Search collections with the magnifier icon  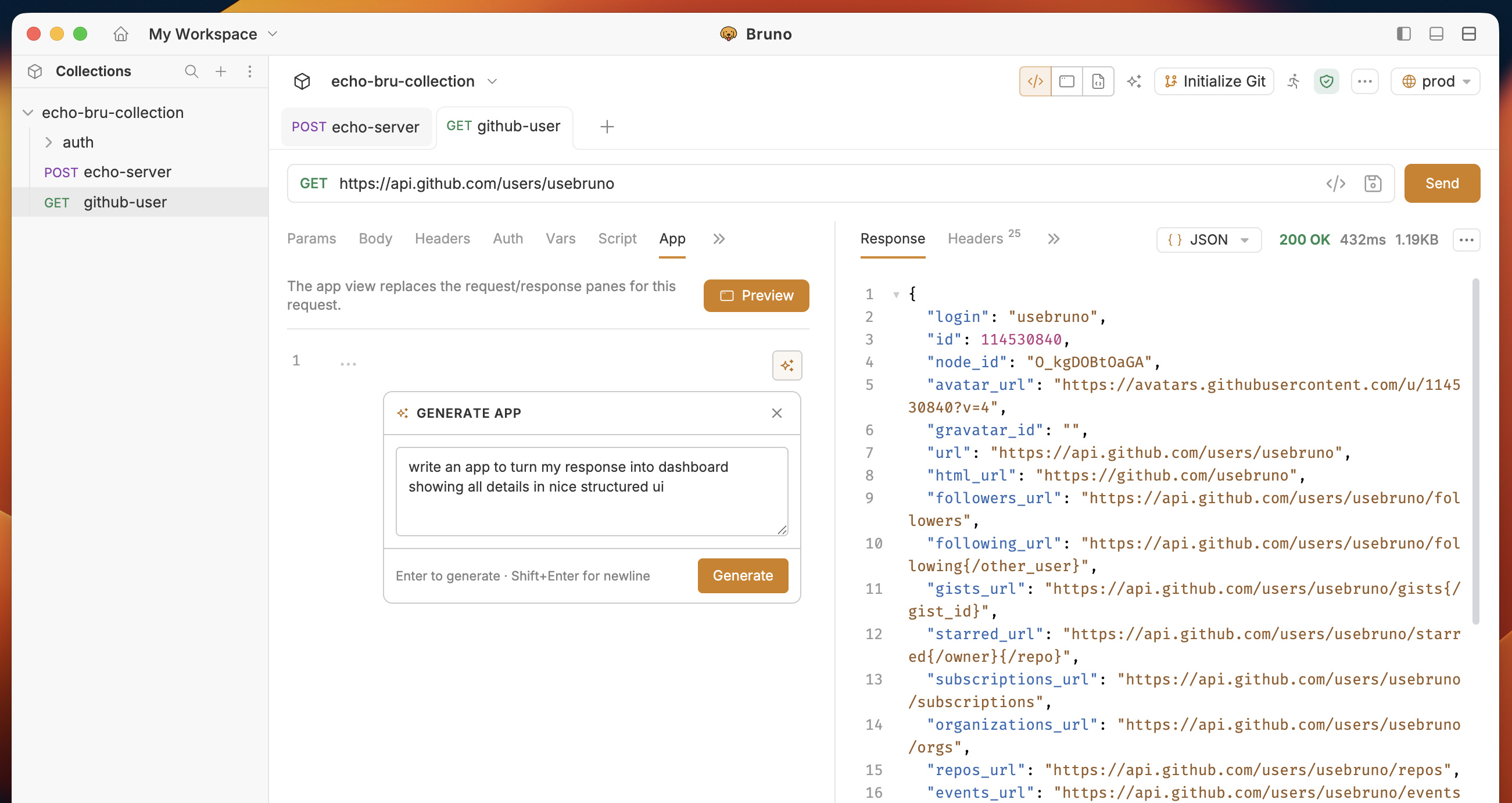191,71
